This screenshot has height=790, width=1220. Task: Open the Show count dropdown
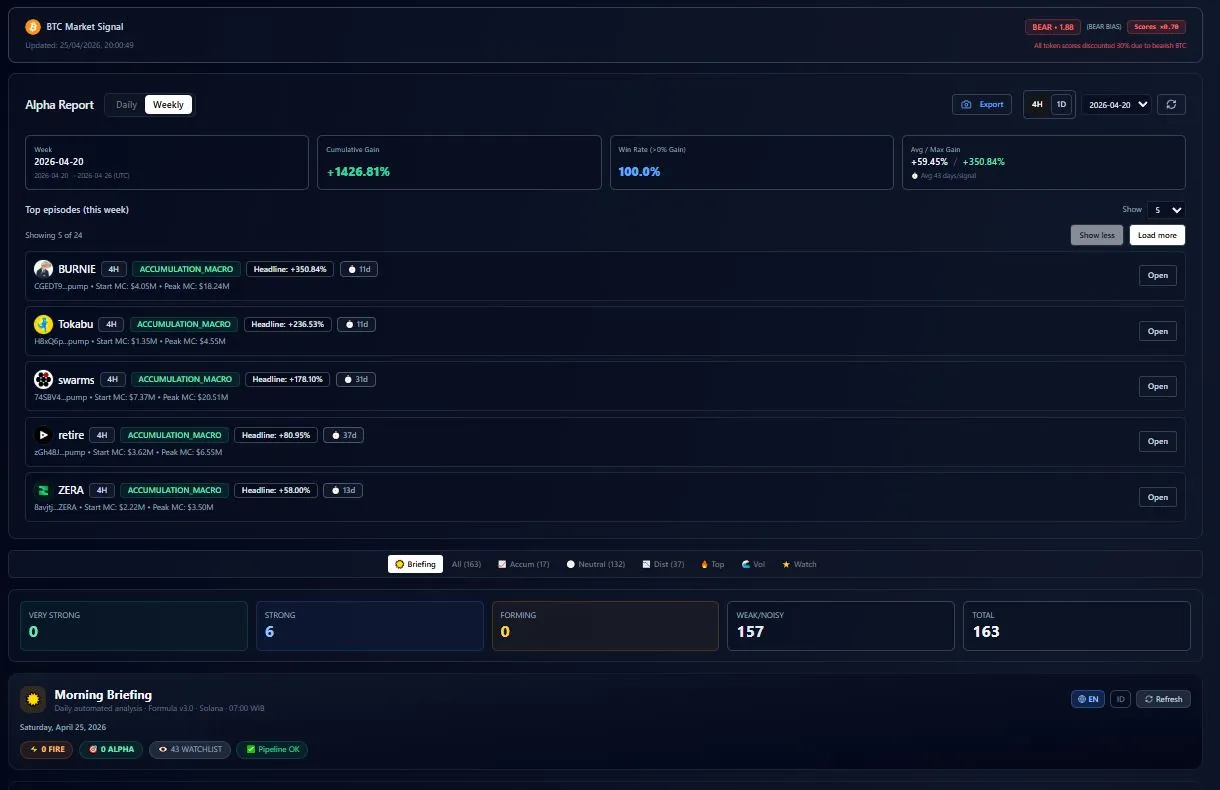tap(1166, 210)
